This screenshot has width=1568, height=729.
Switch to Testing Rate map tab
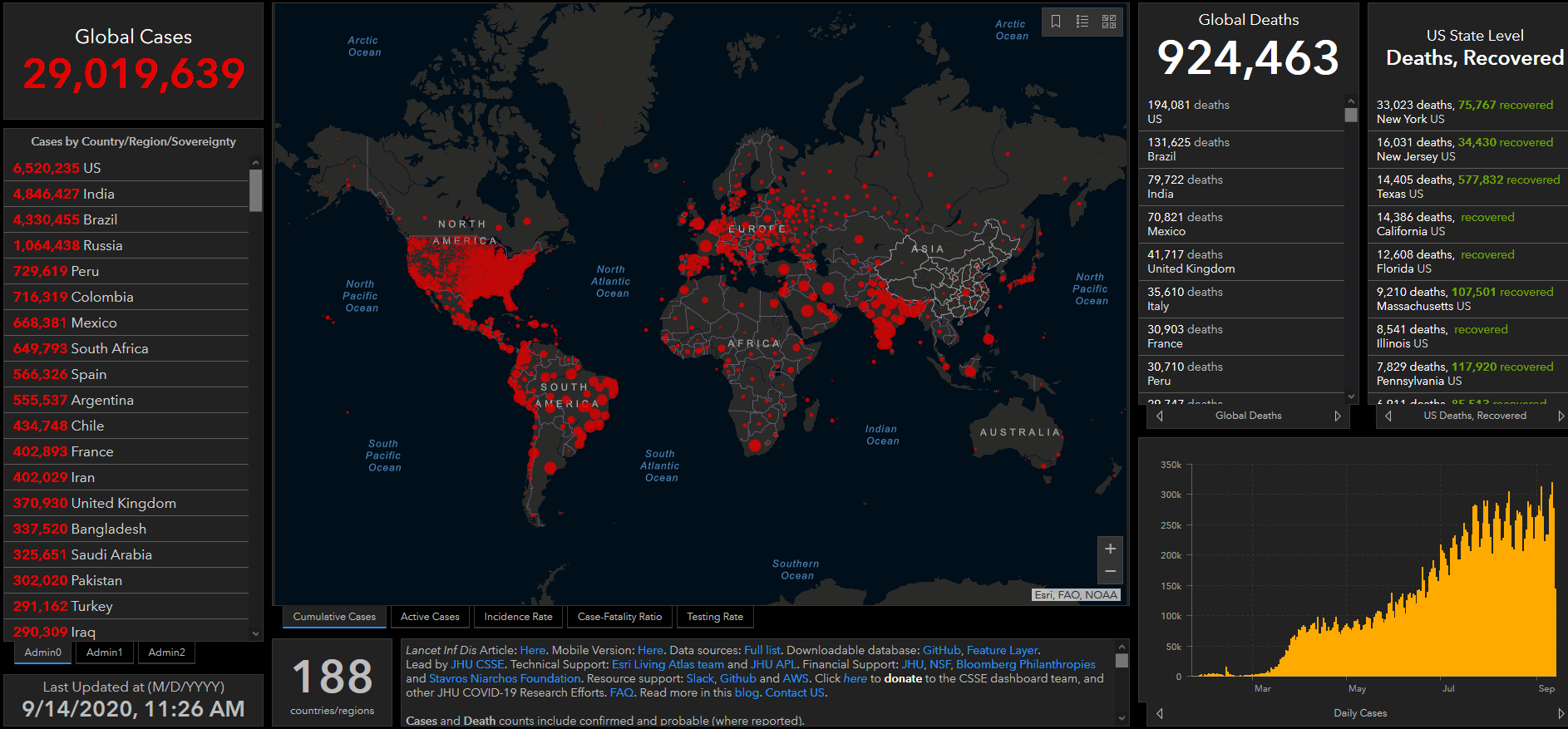(715, 617)
